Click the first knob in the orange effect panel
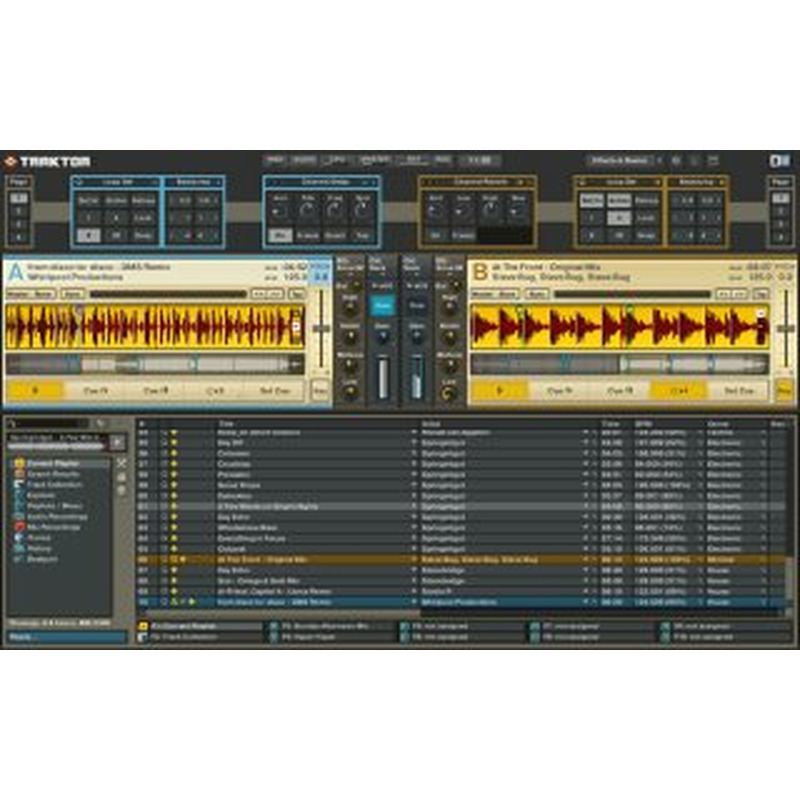 pos(435,211)
